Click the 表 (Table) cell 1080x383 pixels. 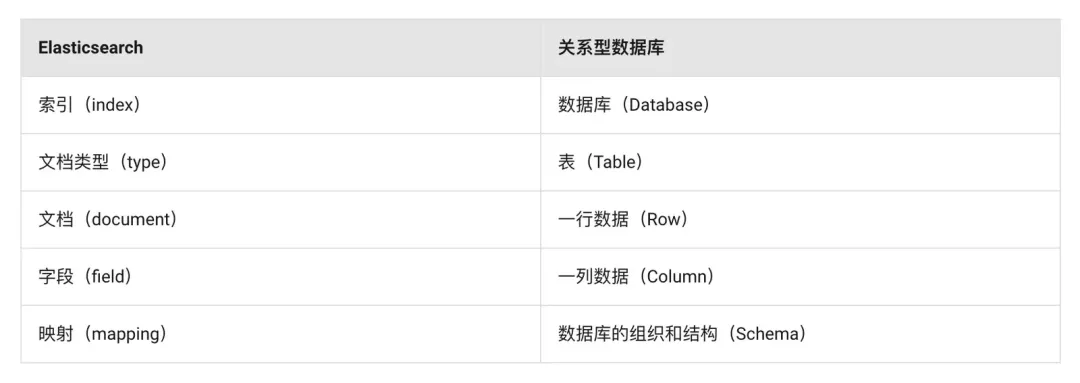click(x=800, y=162)
